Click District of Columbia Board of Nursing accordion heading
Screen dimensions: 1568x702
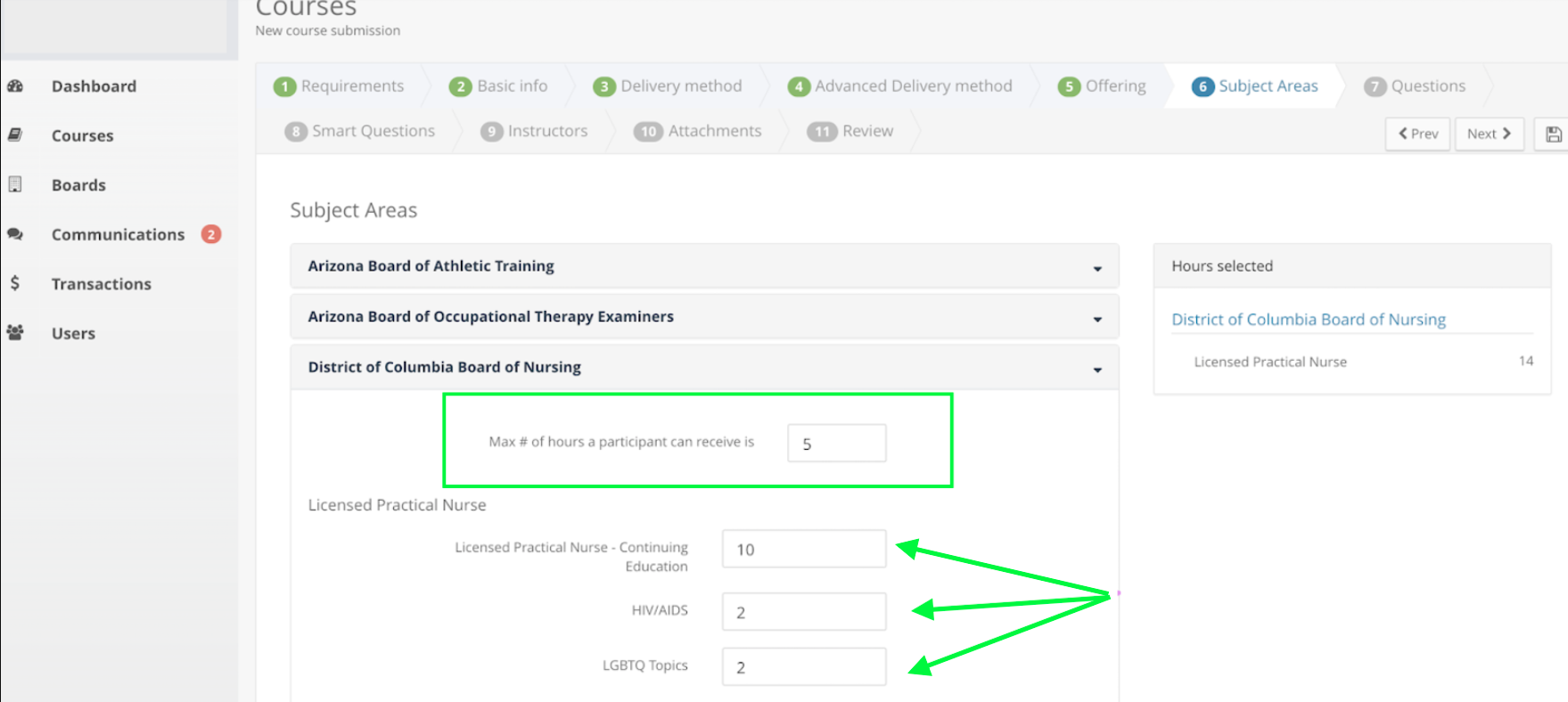444,367
